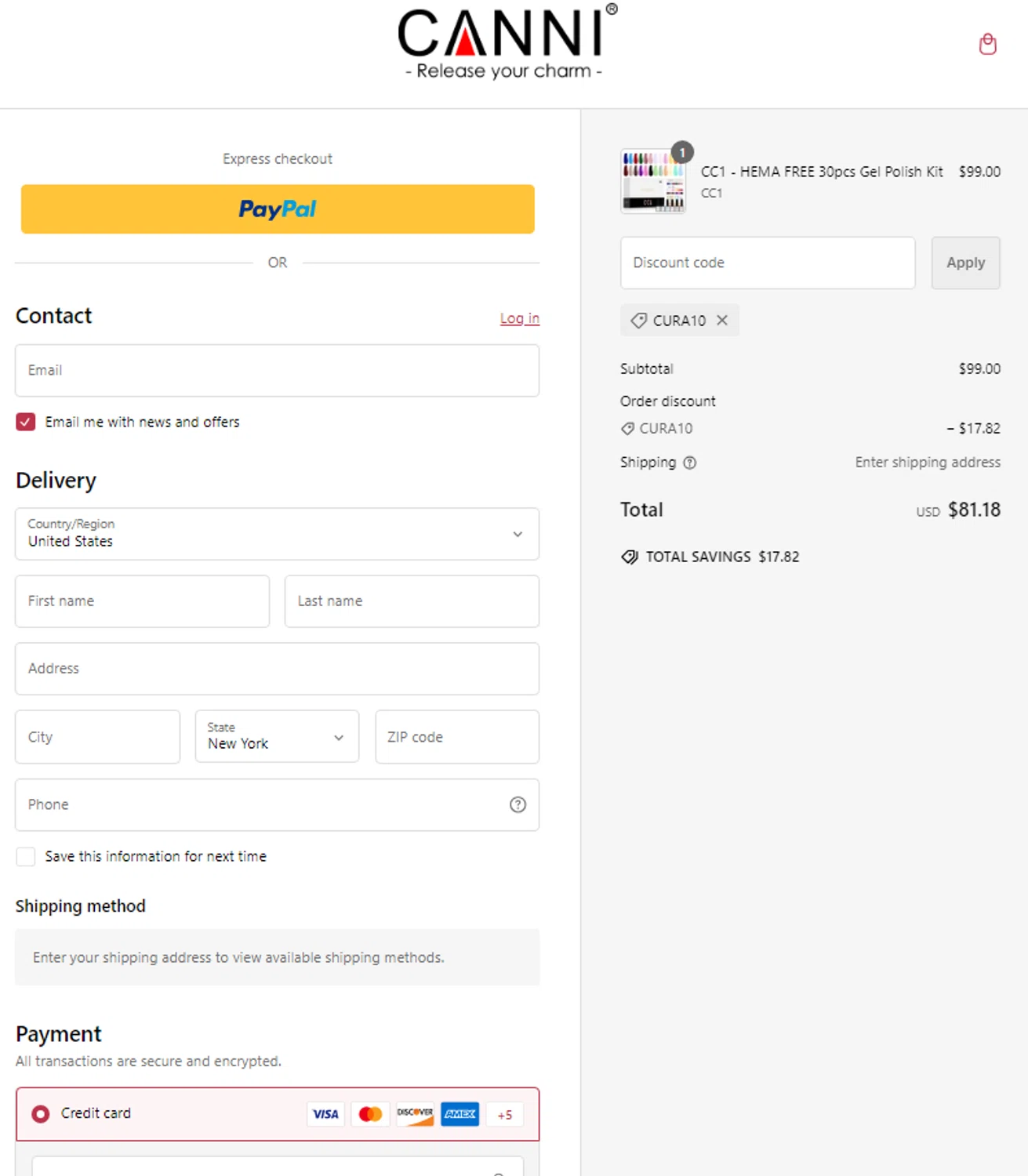Check Save this information for next time
This screenshot has height=1176, width=1028.
click(26, 856)
